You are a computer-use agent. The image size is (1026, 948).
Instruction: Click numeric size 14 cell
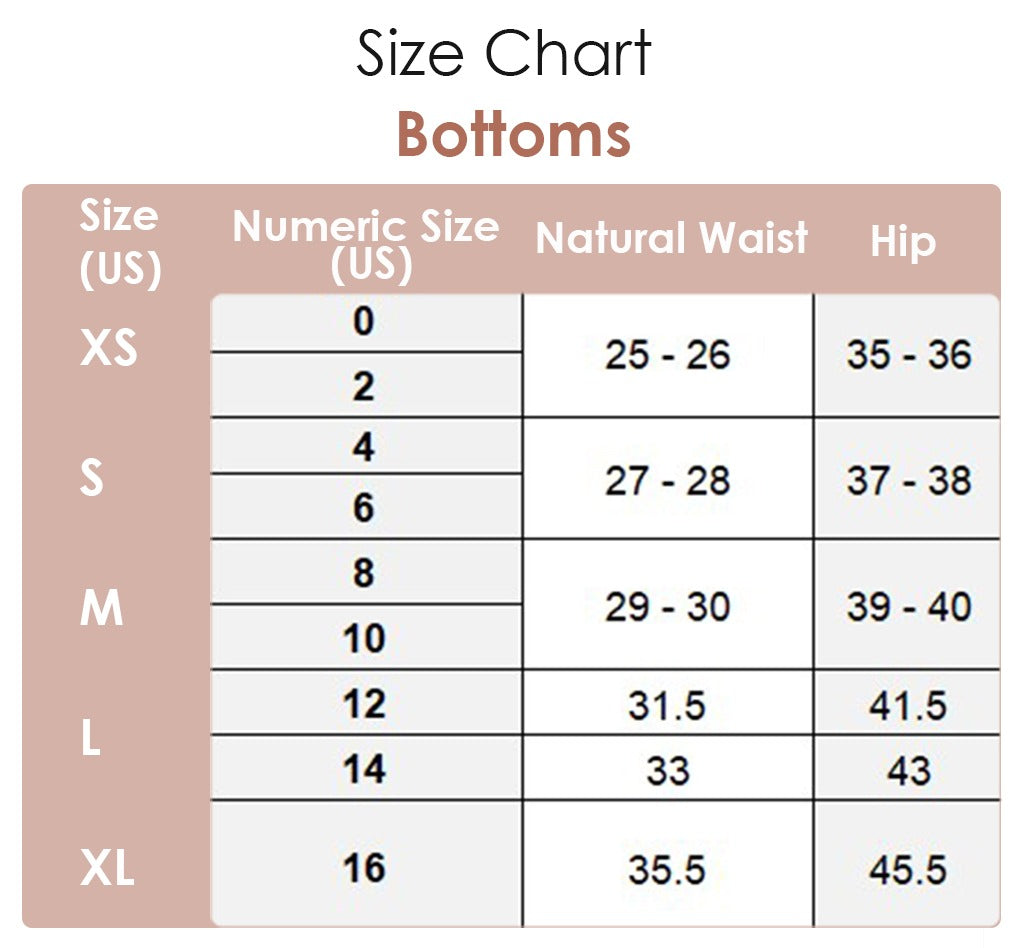point(364,769)
